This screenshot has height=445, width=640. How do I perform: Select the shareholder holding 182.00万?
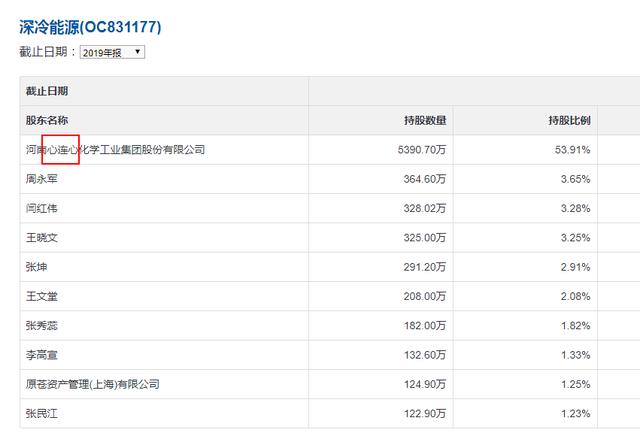point(42,326)
